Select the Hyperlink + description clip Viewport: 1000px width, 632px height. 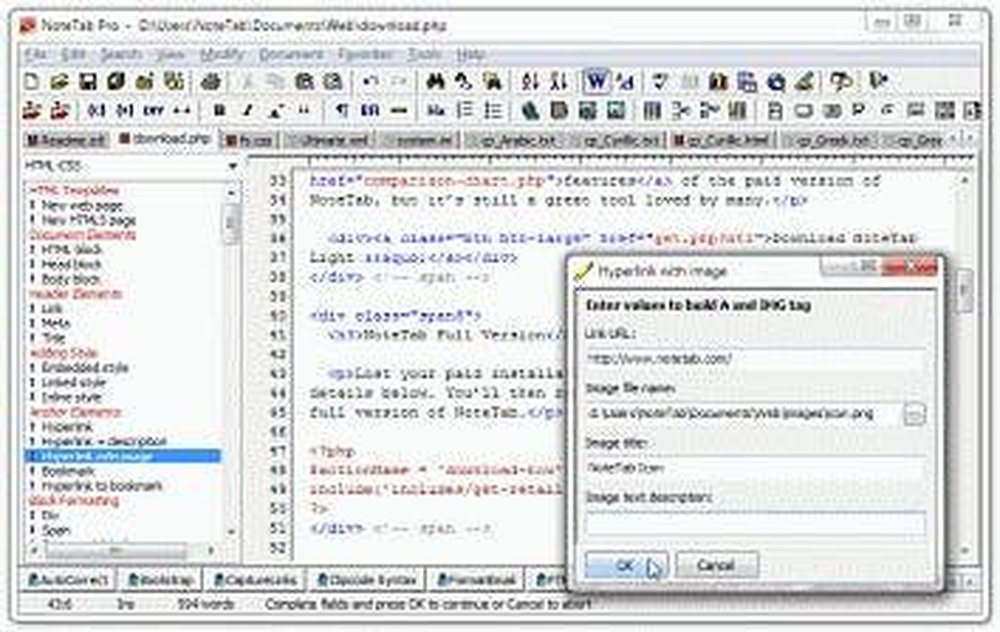pyautogui.click(x=104, y=441)
